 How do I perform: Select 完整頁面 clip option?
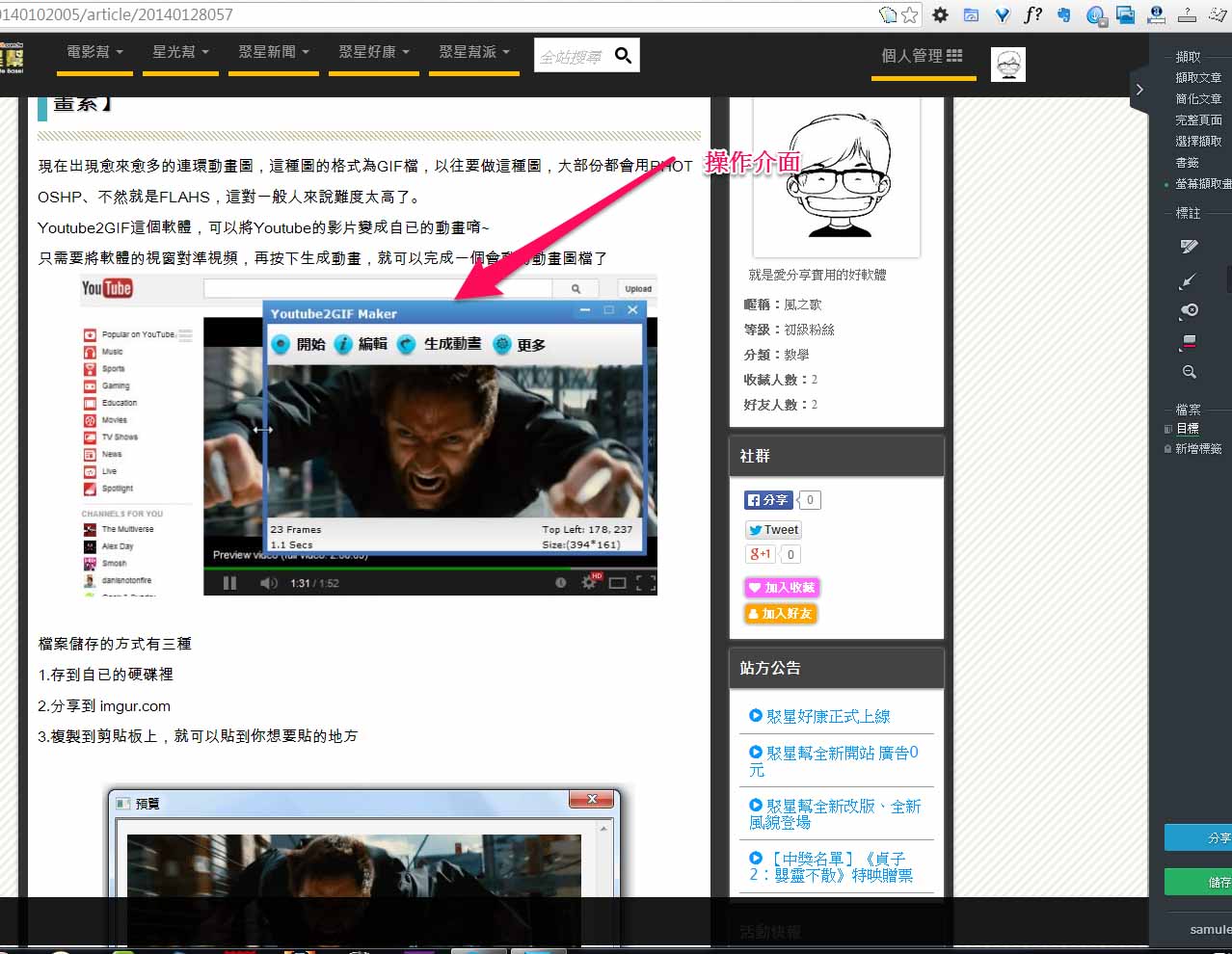tap(1198, 120)
